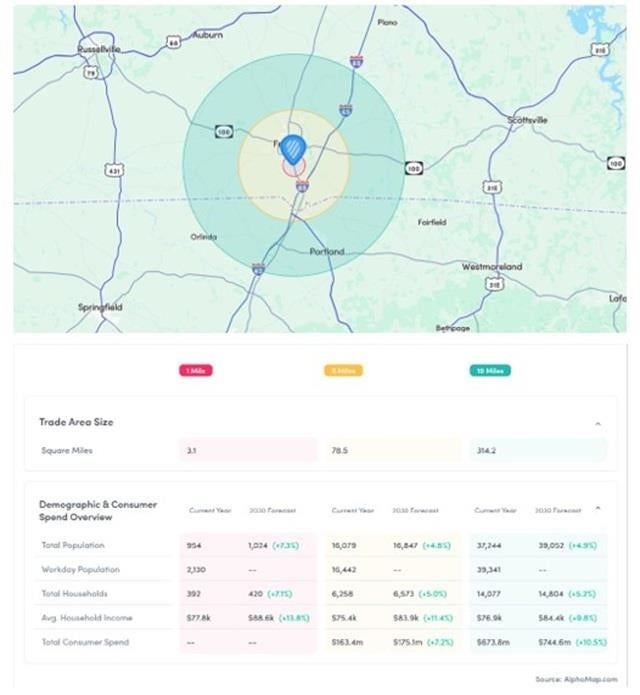Click the blue location pin marker
The height and width of the screenshot is (695, 640).
293,150
